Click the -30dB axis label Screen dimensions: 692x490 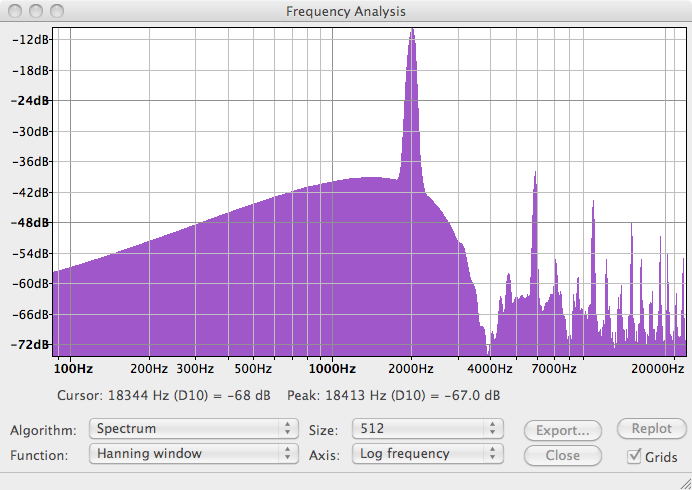tap(30, 131)
